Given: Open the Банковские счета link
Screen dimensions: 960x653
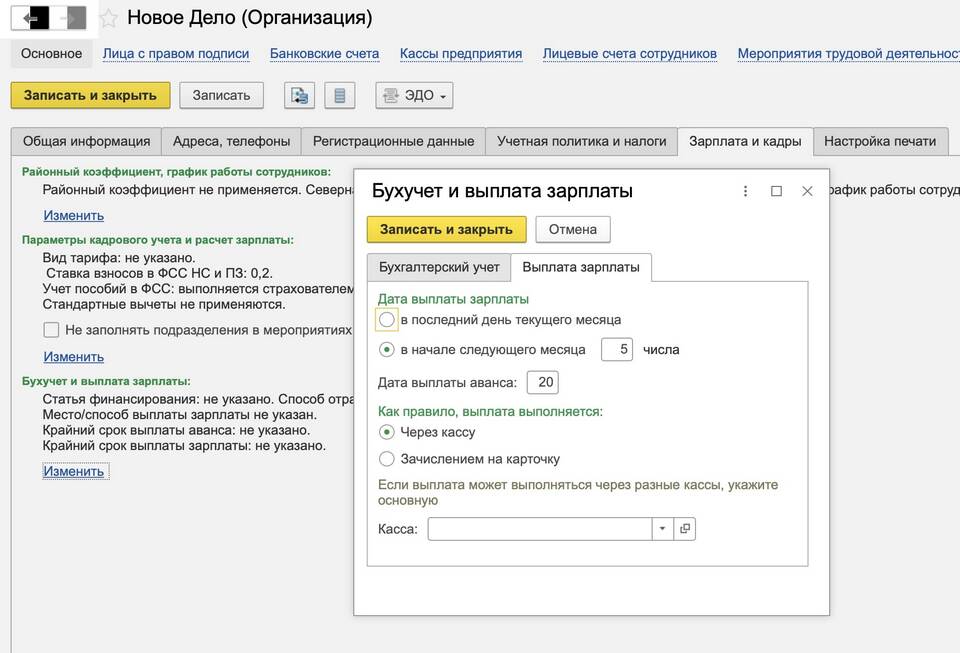Looking at the screenshot, I should (324, 53).
